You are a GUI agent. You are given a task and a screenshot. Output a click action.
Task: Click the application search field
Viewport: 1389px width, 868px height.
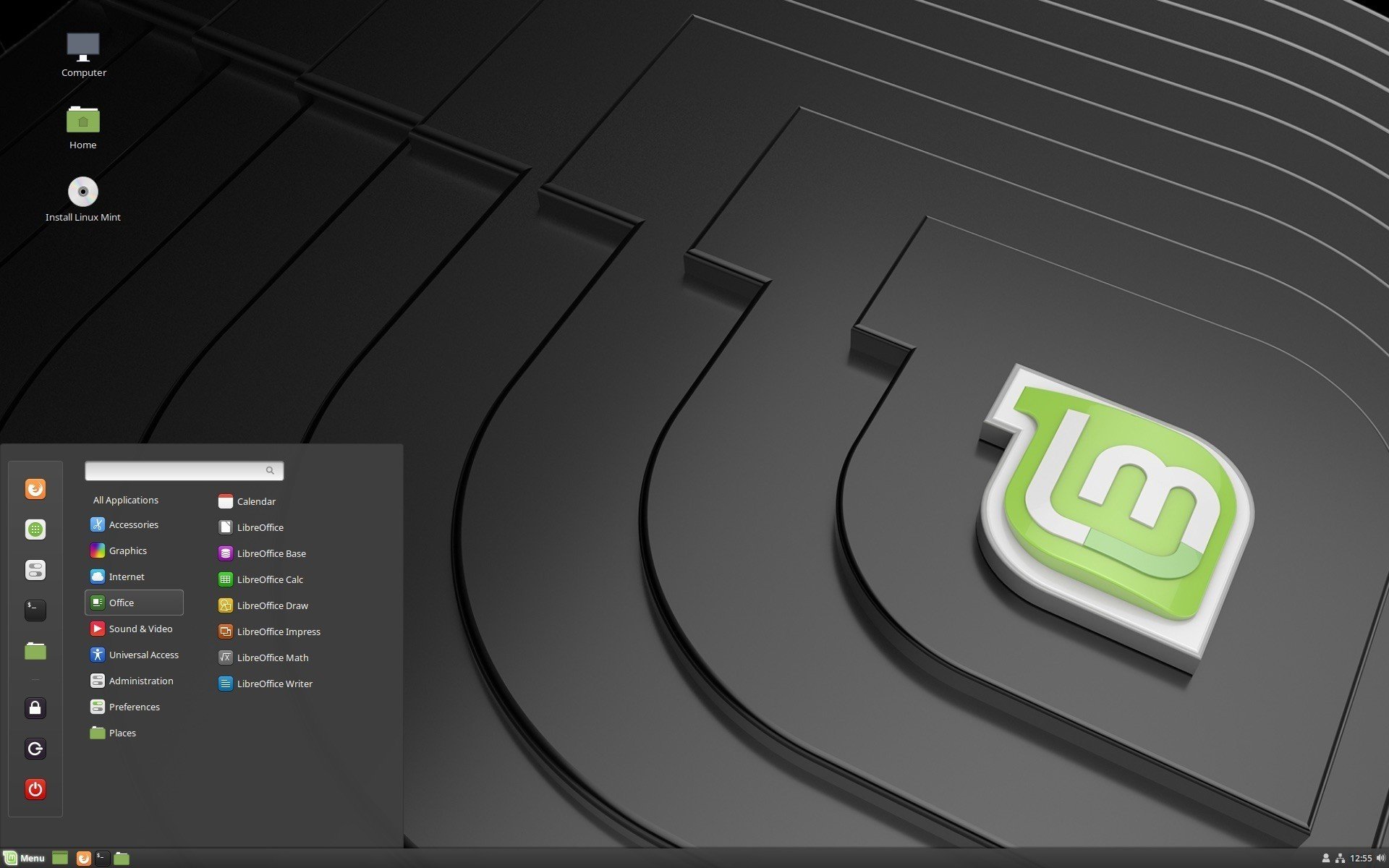tap(181, 470)
